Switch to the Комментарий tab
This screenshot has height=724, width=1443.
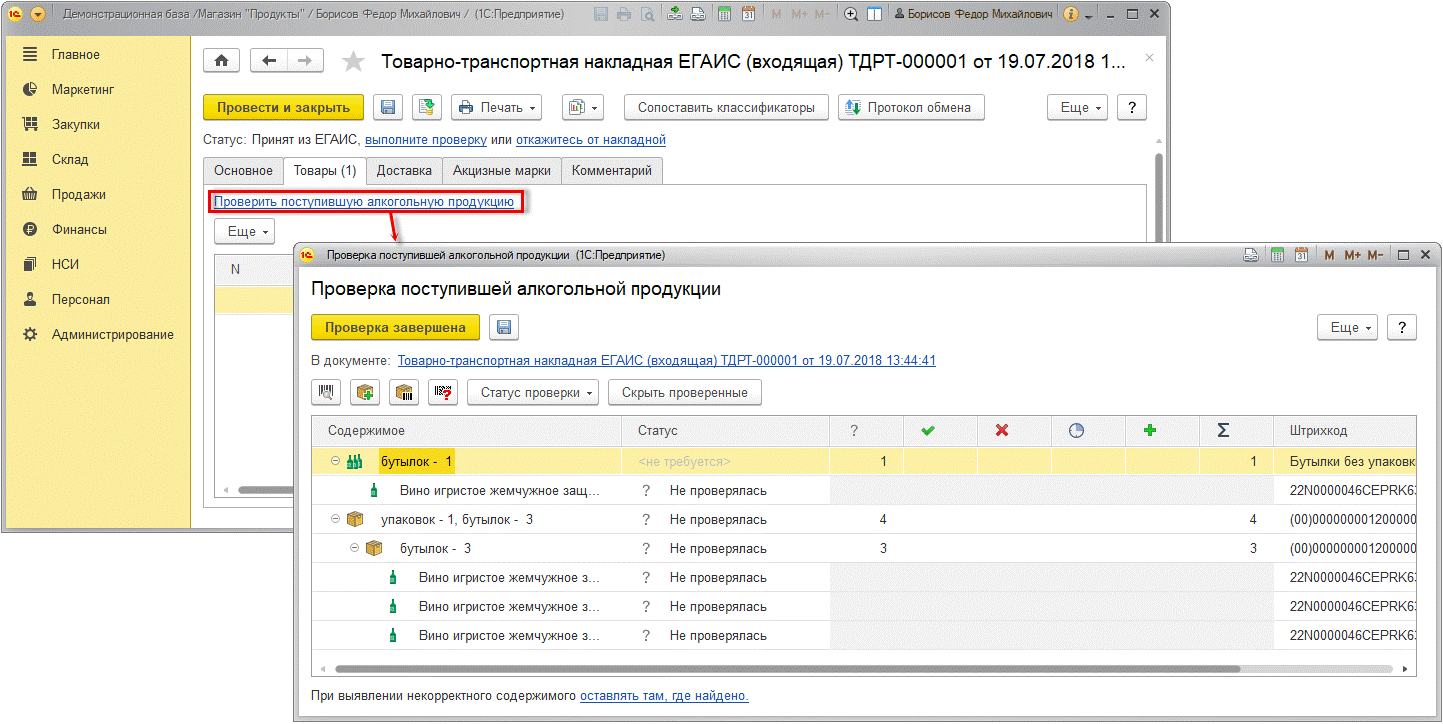pos(612,171)
